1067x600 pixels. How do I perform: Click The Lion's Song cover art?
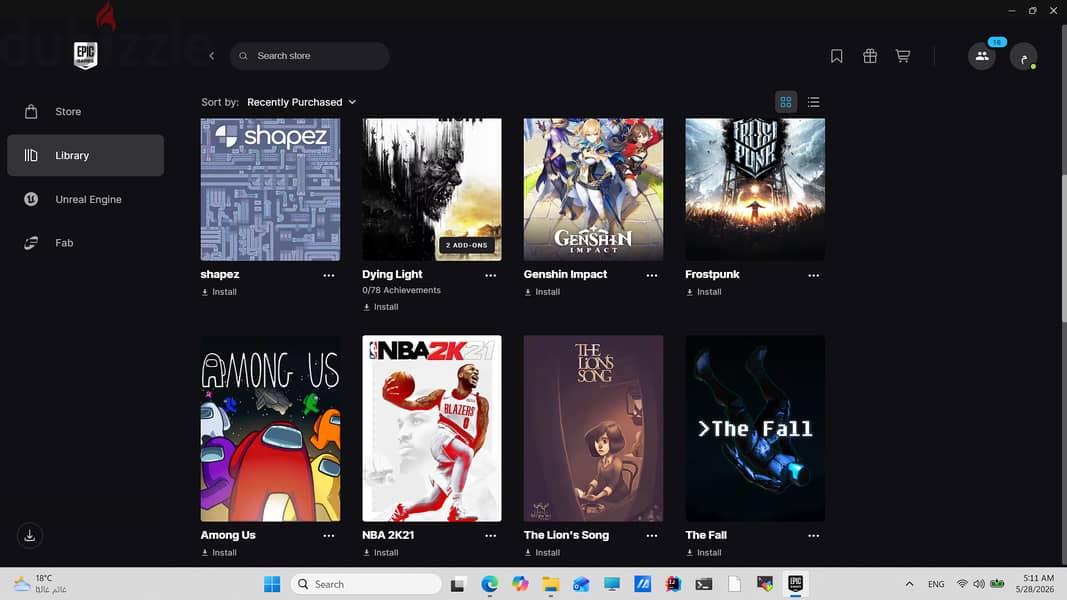pos(593,429)
